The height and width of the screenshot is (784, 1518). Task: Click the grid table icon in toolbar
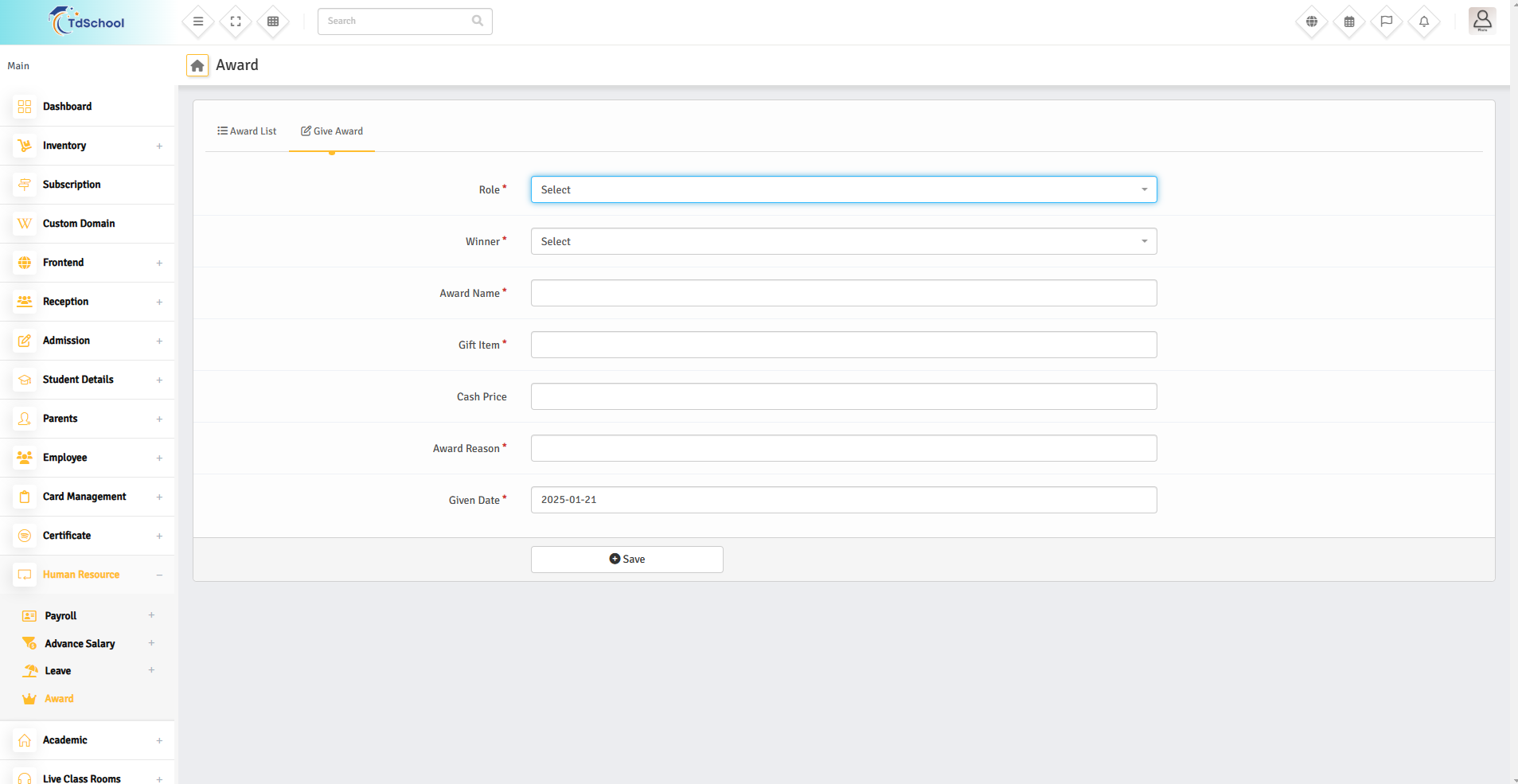[273, 21]
